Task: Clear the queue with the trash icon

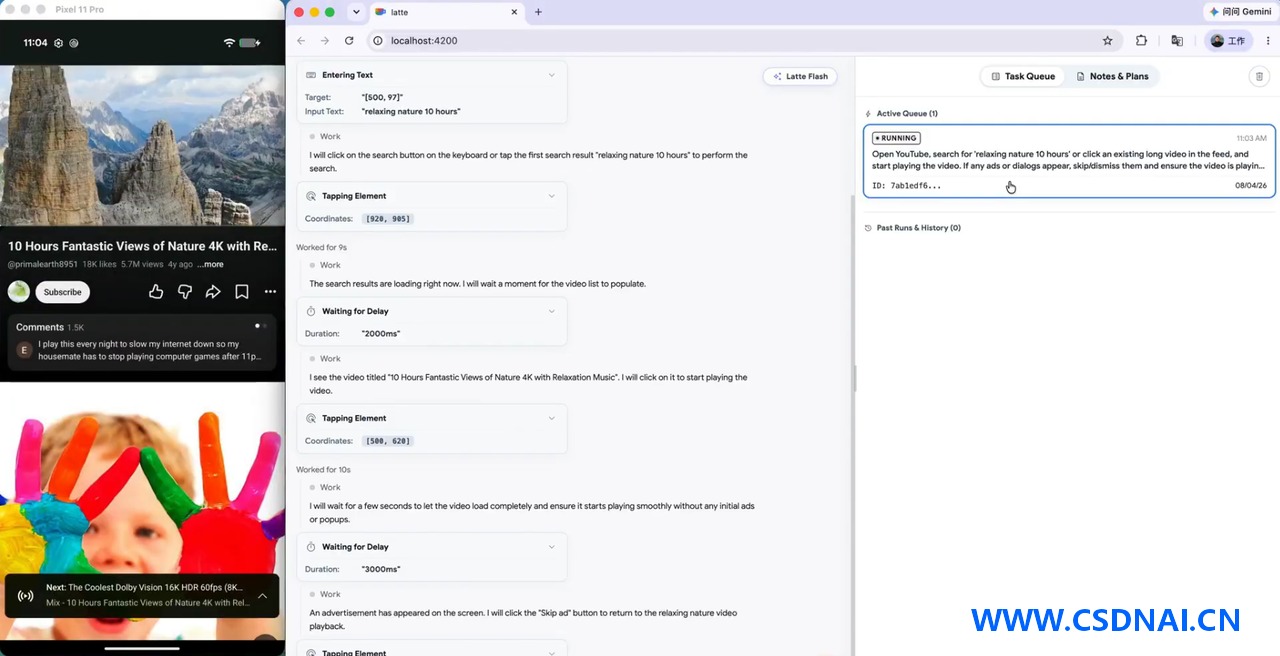Action: [x=1259, y=76]
